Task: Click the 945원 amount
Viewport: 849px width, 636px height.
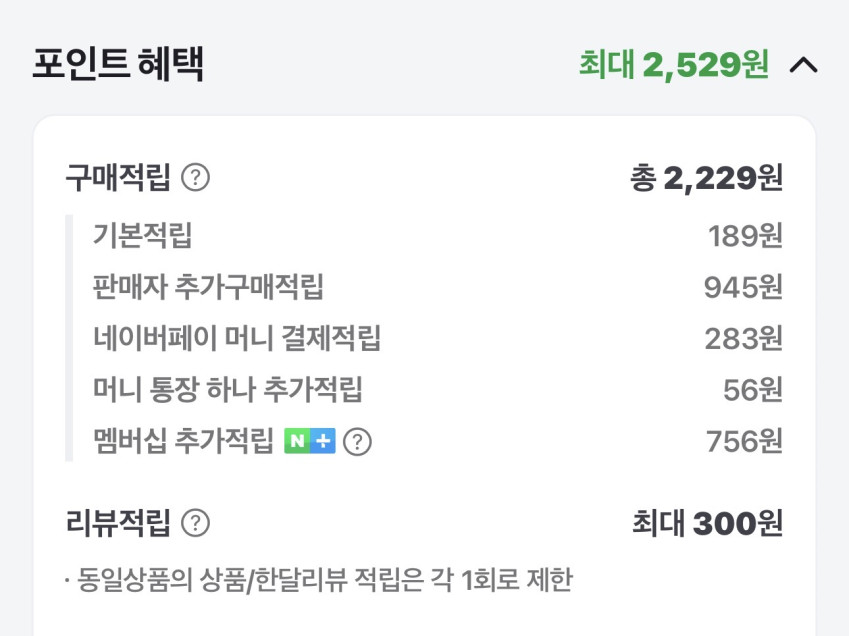Action: pos(743,287)
